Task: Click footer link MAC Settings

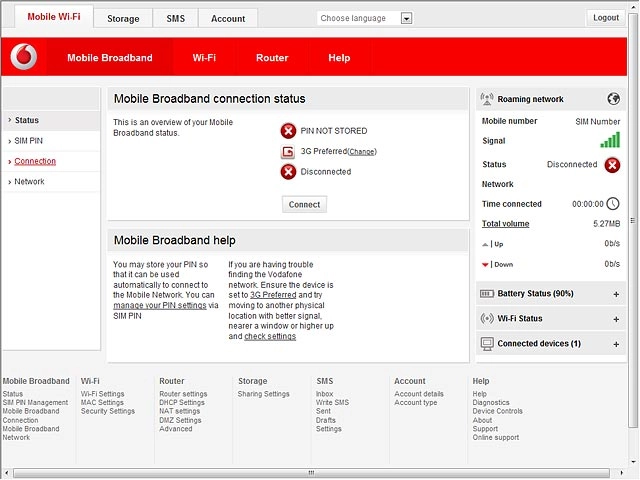Action: [x=102, y=402]
